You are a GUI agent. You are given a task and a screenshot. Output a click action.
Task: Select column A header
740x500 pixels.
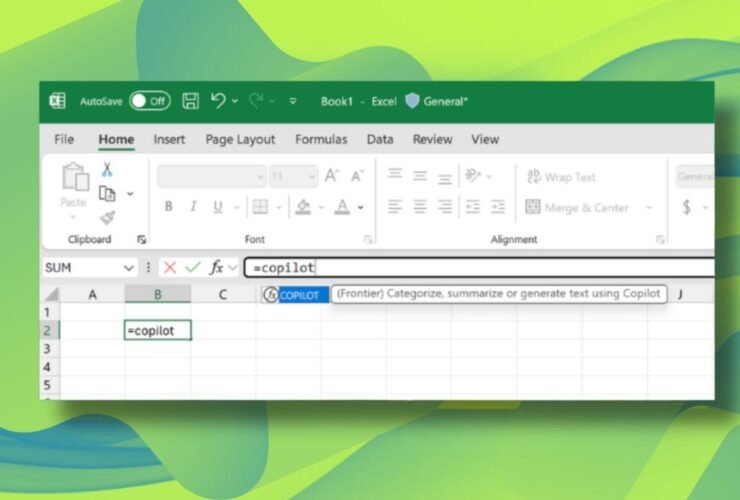click(92, 295)
